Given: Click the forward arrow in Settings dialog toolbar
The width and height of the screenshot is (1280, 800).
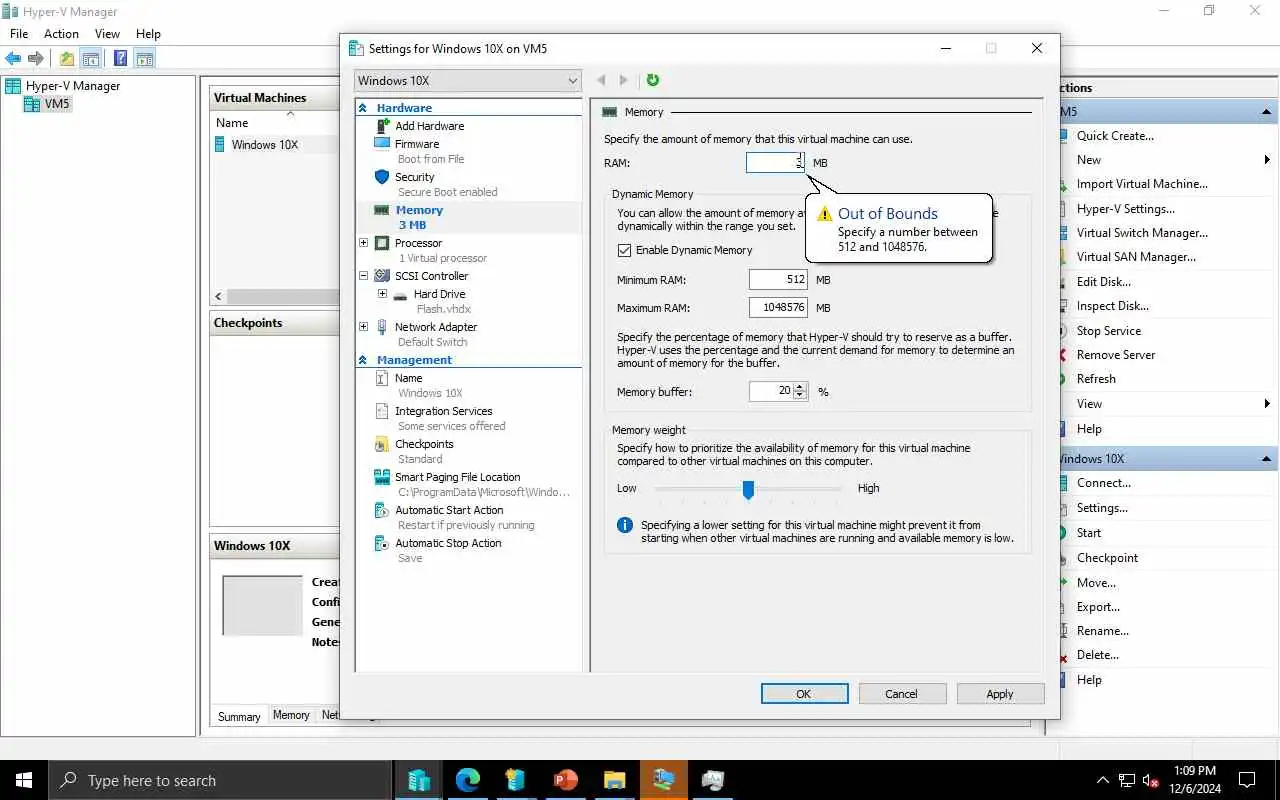Looking at the screenshot, I should point(624,80).
